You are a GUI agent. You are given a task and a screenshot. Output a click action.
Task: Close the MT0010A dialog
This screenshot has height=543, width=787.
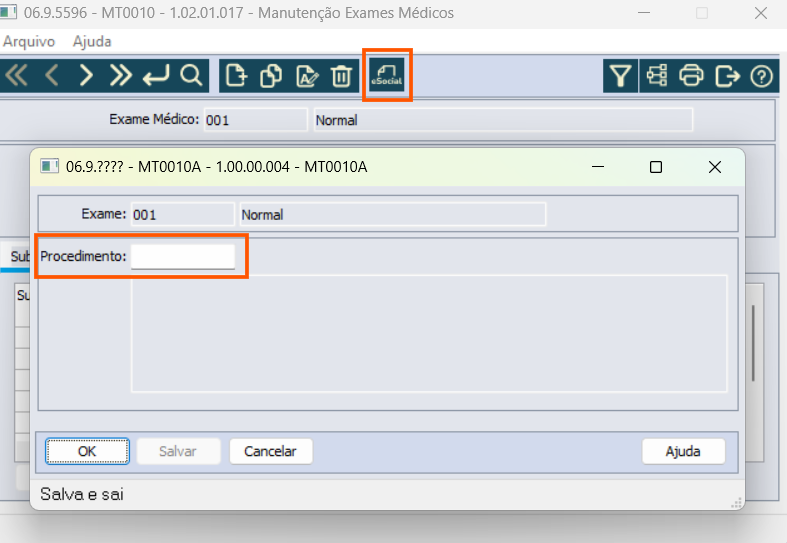715,167
